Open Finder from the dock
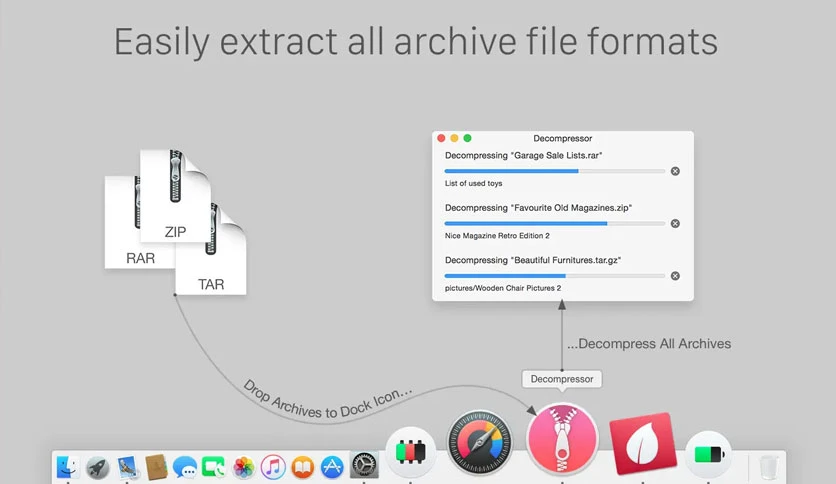 tap(68, 467)
